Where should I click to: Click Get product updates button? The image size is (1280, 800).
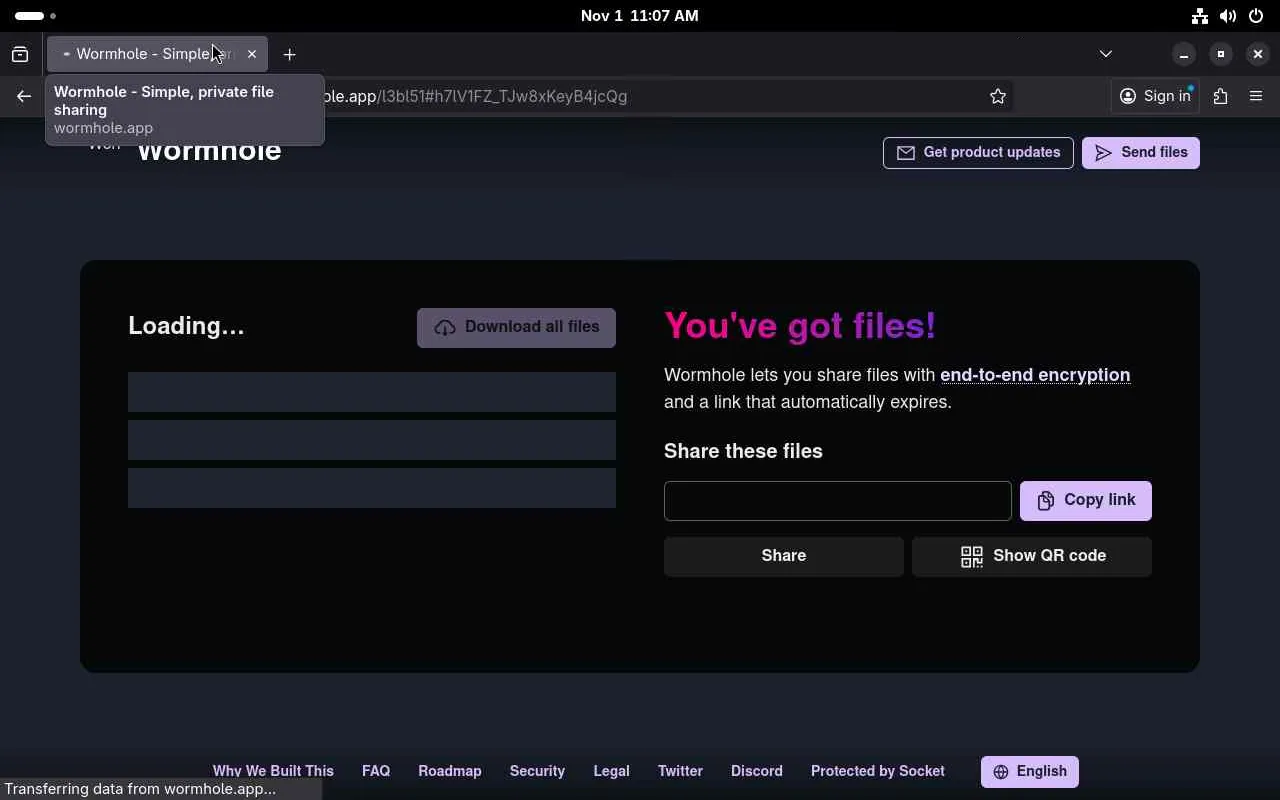pyautogui.click(x=978, y=153)
